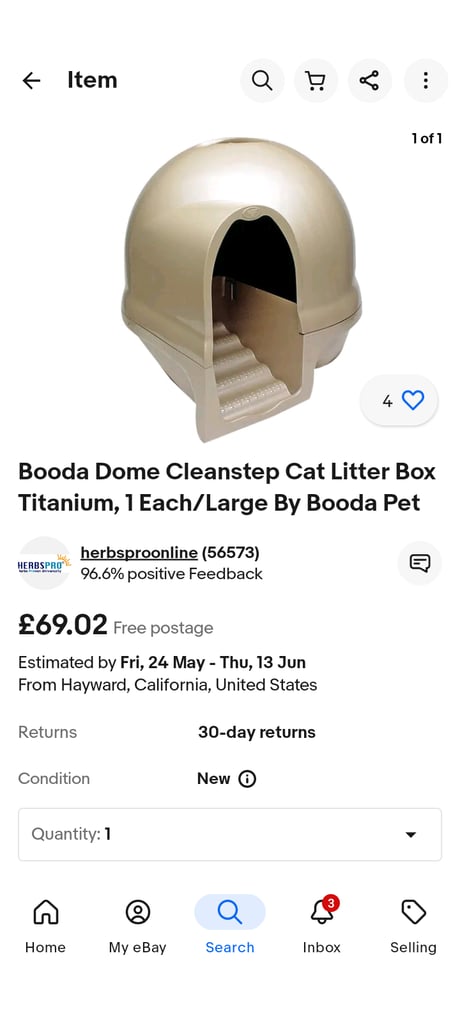460x1024 pixels.
Task: Open the three-dot overflow menu
Action: [x=425, y=80]
